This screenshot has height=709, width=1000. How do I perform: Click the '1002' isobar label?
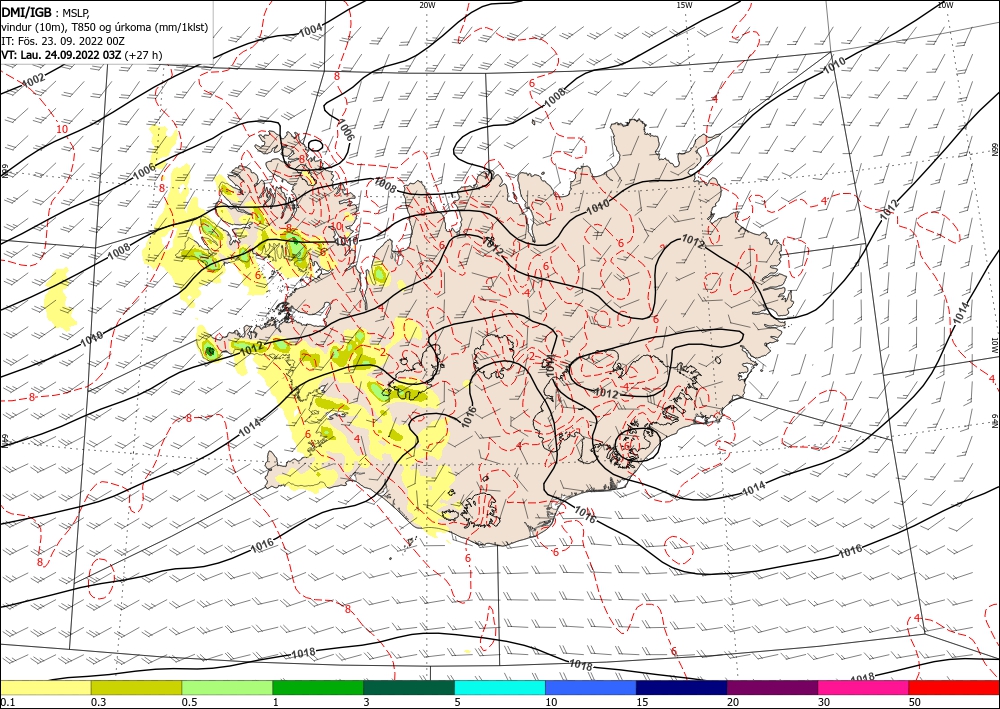(x=33, y=80)
